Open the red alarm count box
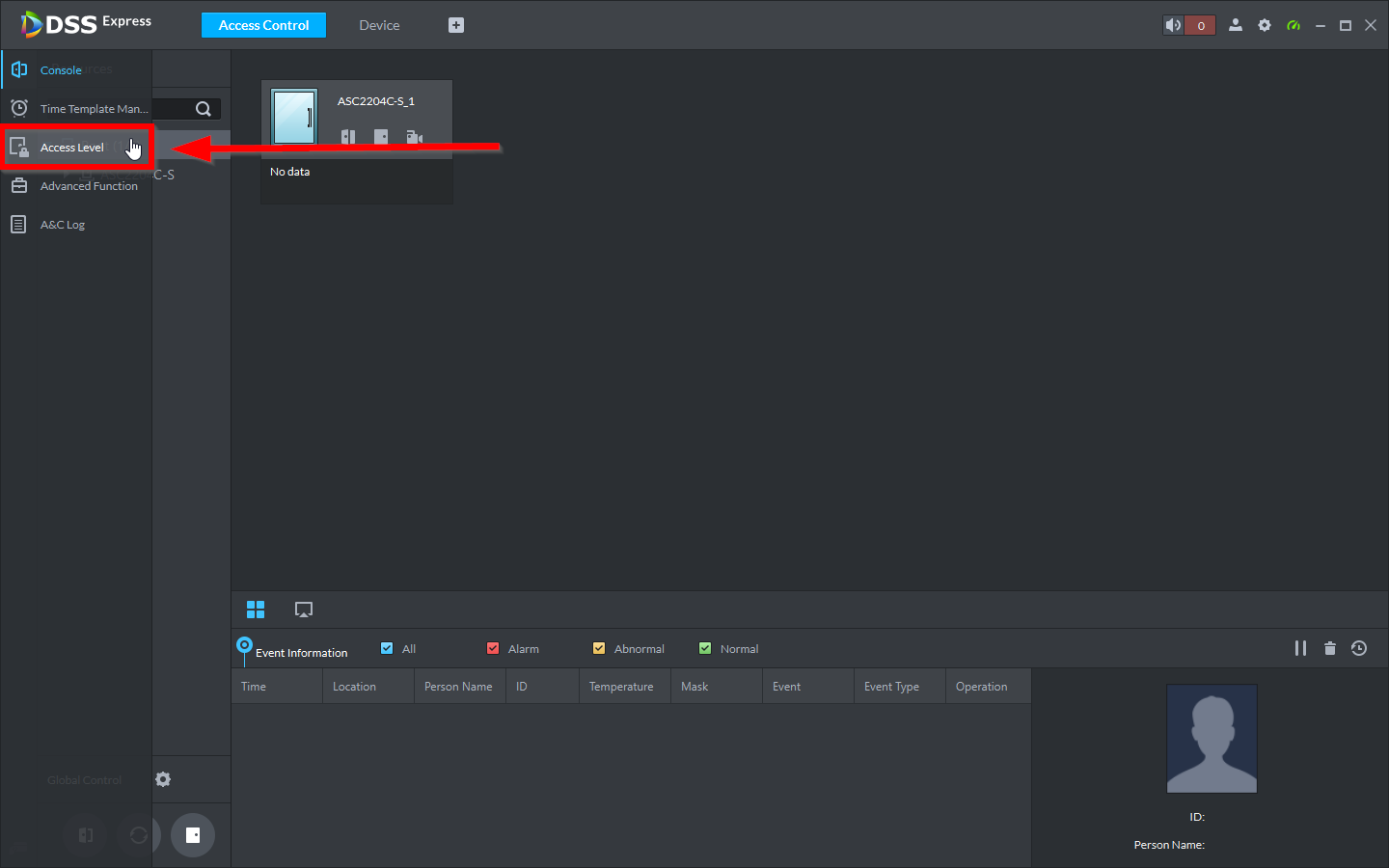1389x868 pixels. click(x=1200, y=25)
